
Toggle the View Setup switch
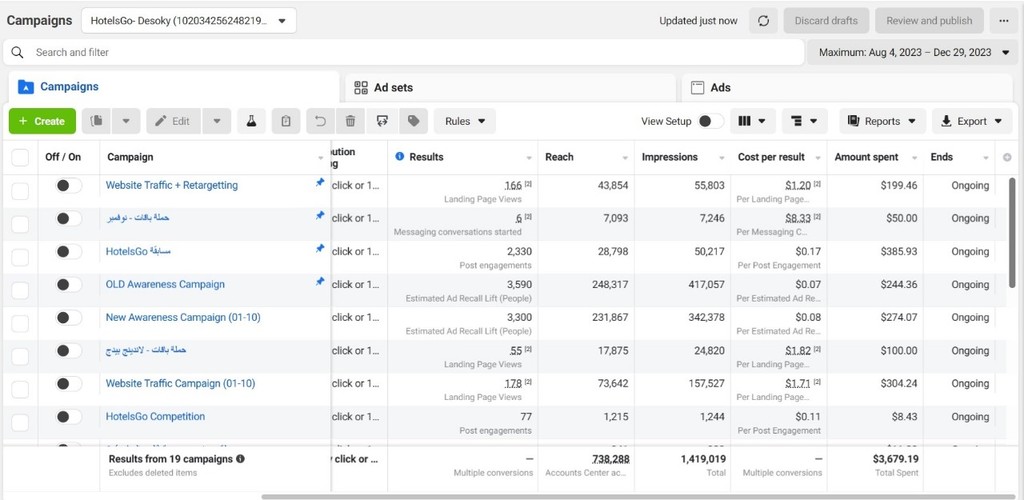coord(711,121)
